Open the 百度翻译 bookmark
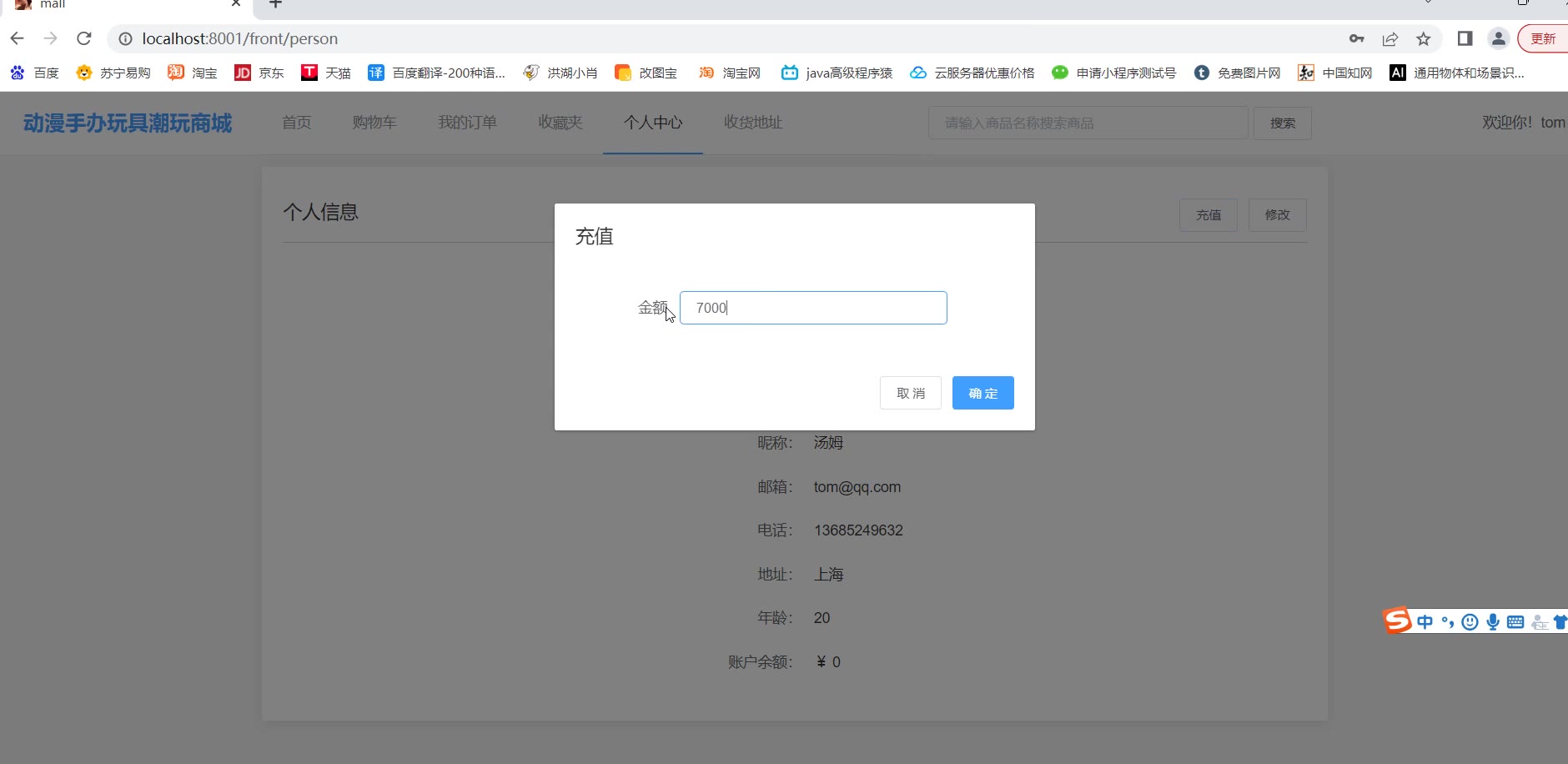Viewport: 1568px width, 764px height. pos(437,73)
